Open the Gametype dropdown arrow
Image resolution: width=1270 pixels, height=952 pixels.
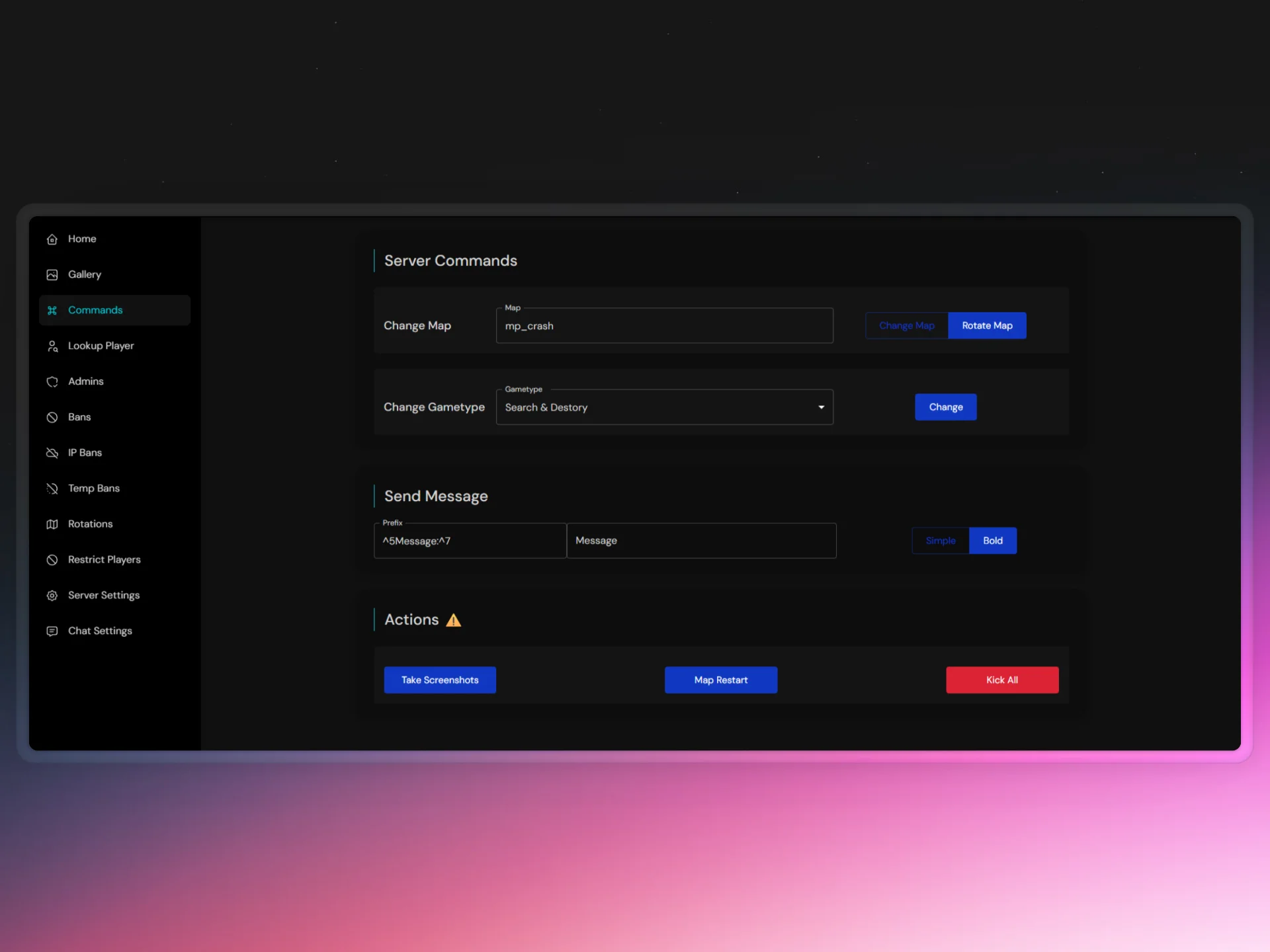click(x=821, y=407)
